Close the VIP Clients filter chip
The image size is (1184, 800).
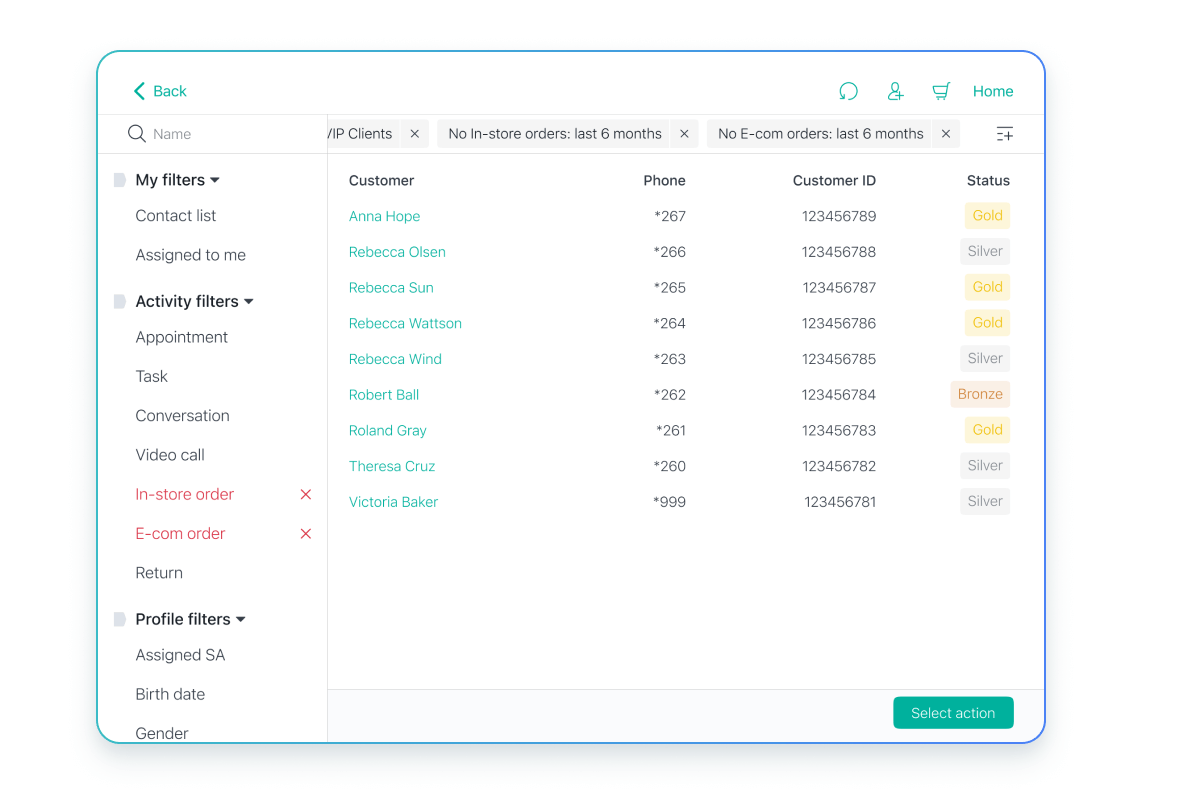(x=415, y=134)
